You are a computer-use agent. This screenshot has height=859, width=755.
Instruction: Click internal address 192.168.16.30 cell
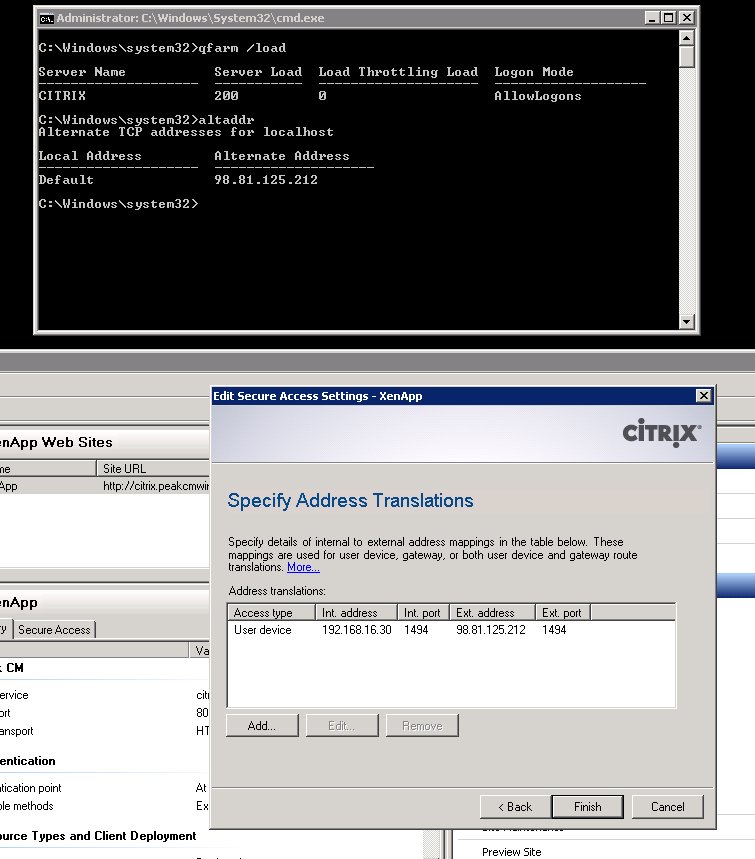(x=357, y=630)
